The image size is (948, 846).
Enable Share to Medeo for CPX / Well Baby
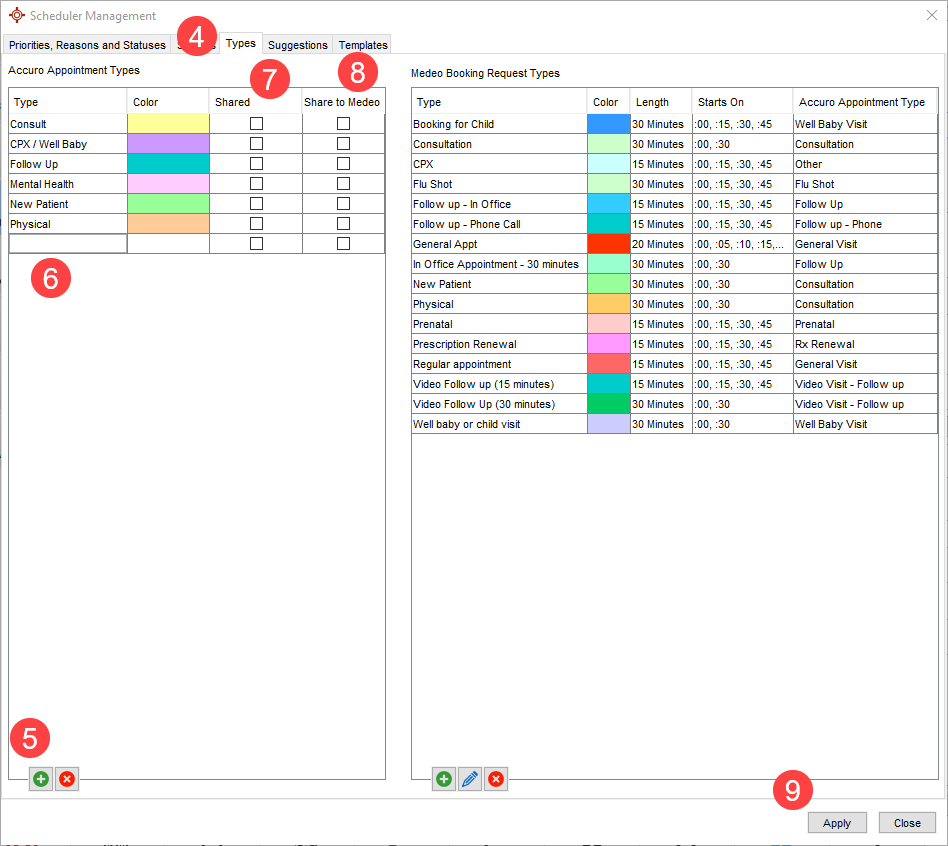(344, 143)
